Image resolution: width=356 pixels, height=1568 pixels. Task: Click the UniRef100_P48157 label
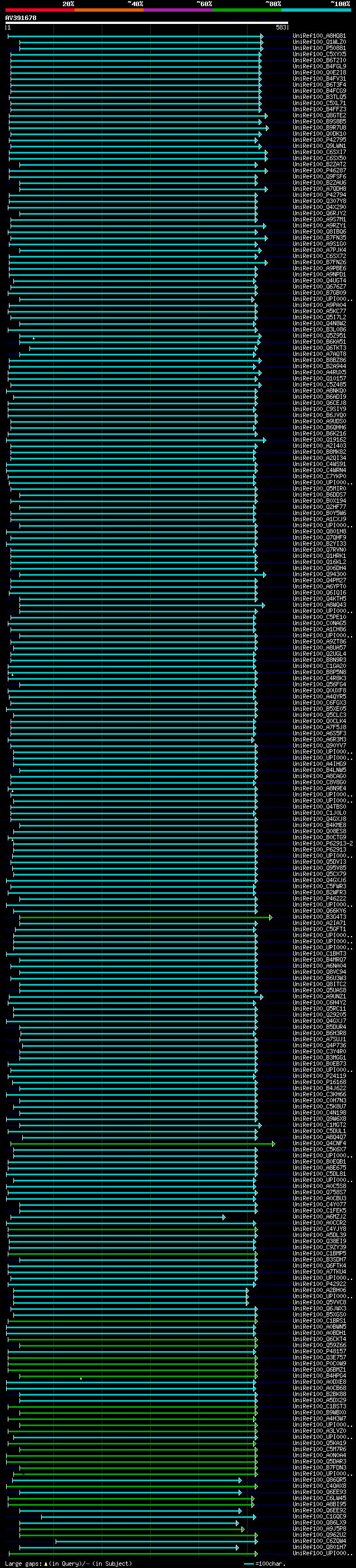point(319,1351)
